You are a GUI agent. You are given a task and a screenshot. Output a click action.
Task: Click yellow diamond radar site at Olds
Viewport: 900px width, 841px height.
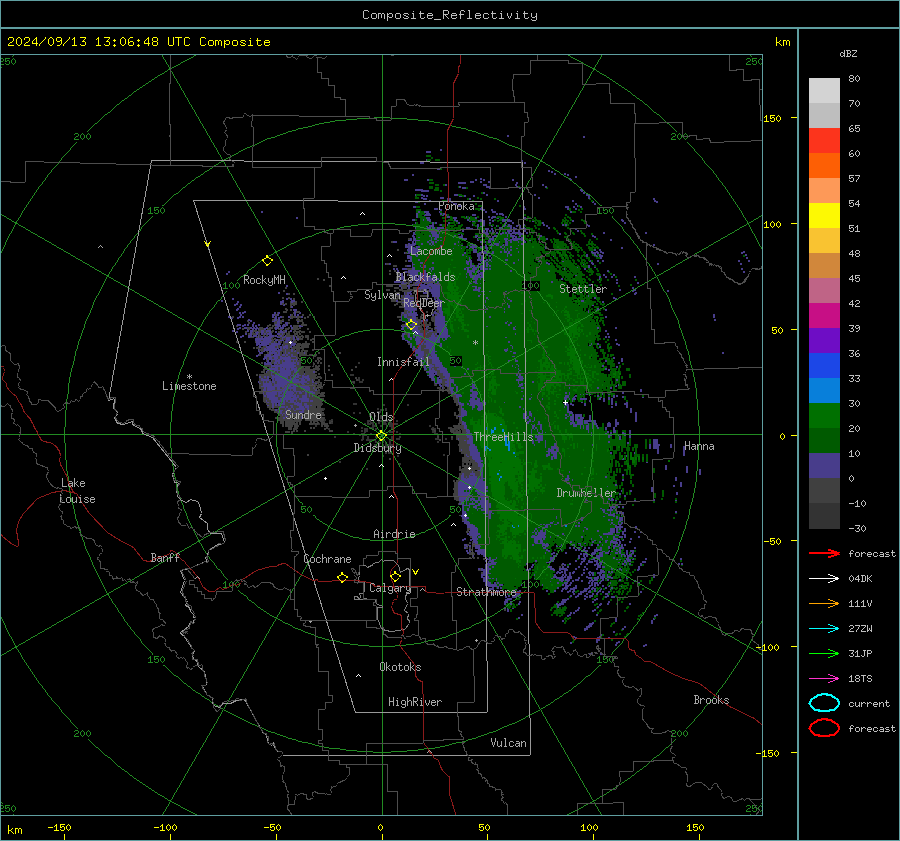(381, 436)
